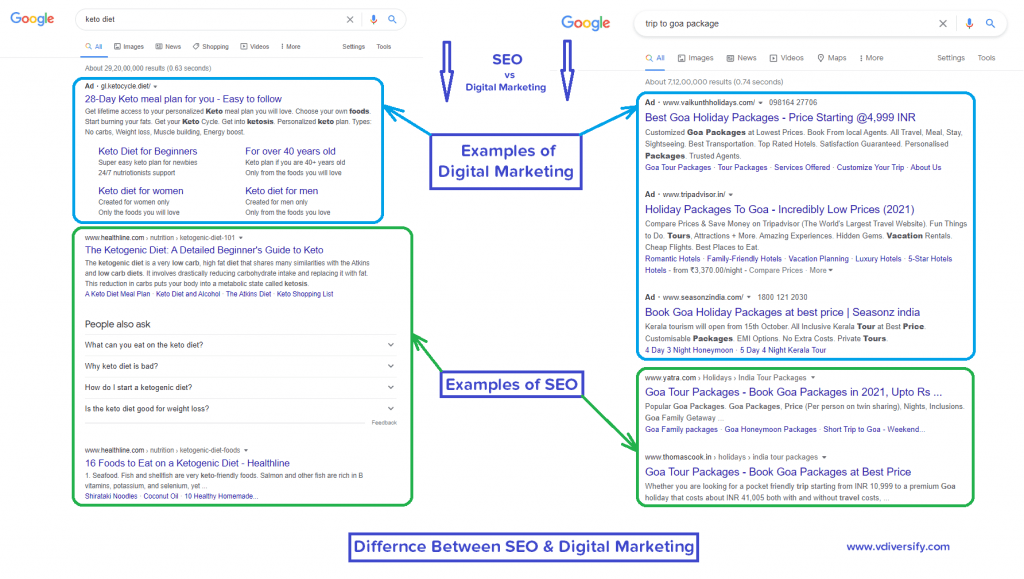Open News tab in Goa package results

coord(741,58)
